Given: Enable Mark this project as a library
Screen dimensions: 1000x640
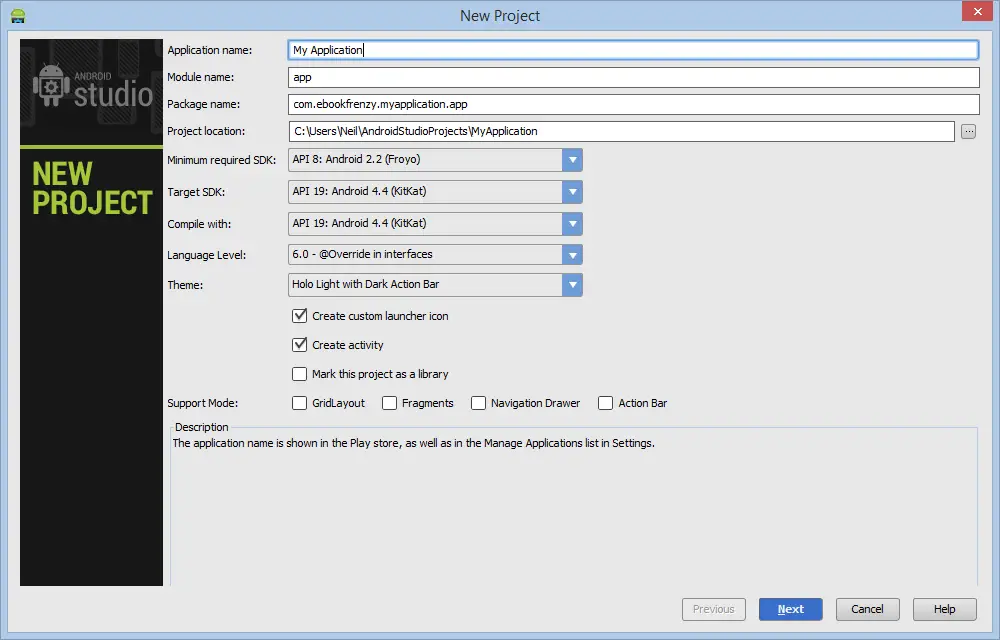Looking at the screenshot, I should (299, 374).
